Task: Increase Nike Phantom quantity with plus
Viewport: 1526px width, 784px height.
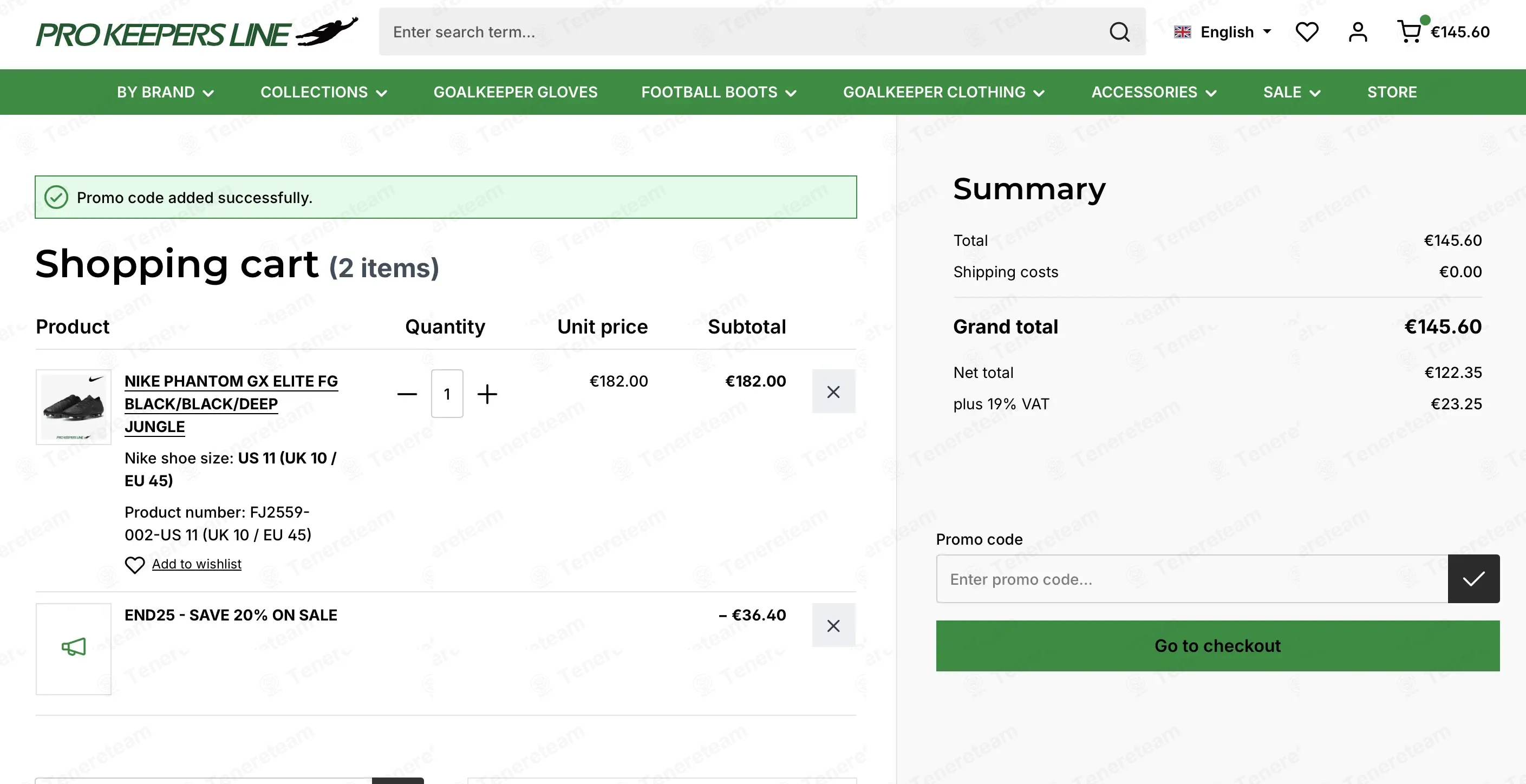Action: coord(487,394)
